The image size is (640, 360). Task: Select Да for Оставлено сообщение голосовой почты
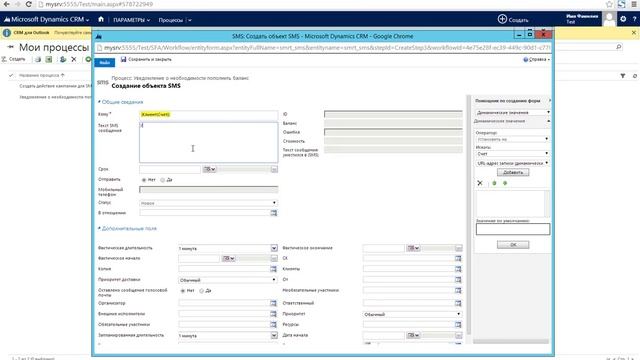202,291
